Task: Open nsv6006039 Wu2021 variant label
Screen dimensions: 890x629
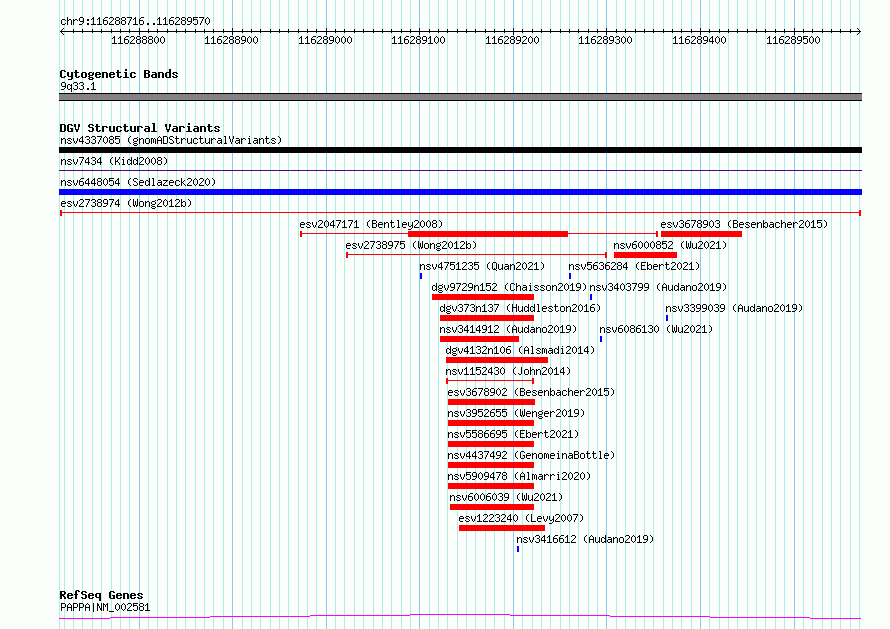Action: point(506,497)
